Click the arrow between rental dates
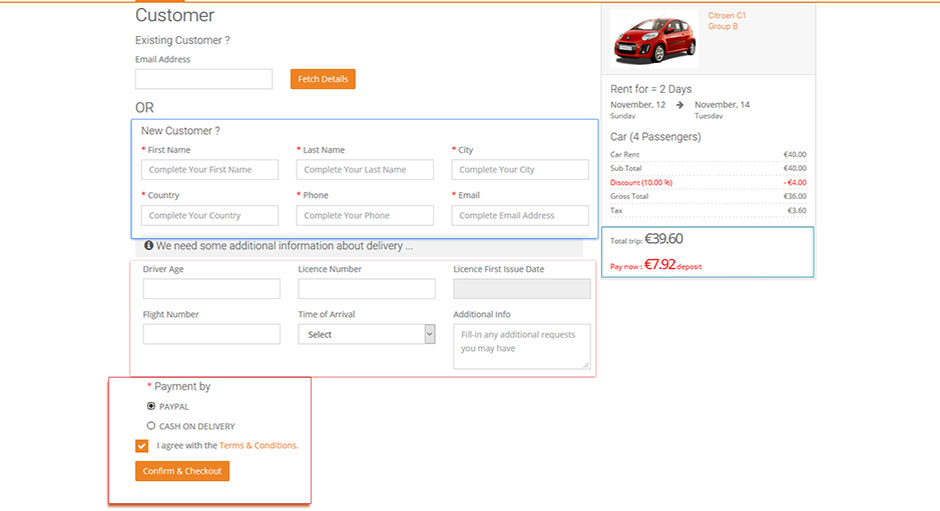This screenshot has height=511, width=940. (680, 105)
